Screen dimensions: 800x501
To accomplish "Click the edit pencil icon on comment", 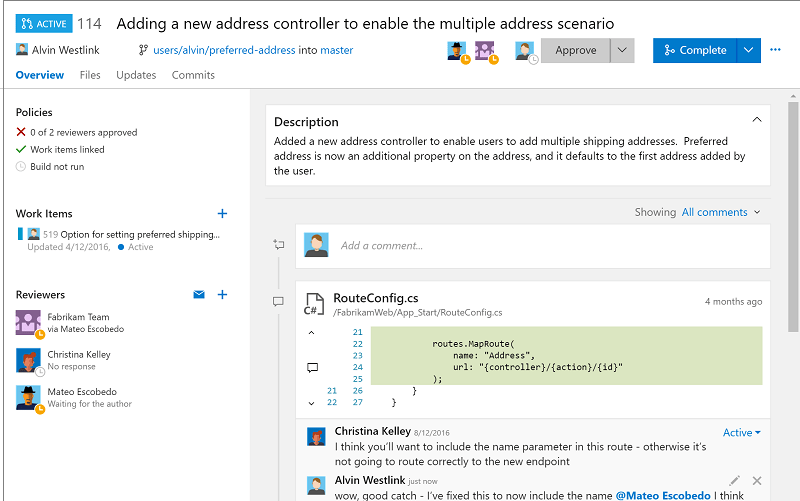I will (735, 481).
